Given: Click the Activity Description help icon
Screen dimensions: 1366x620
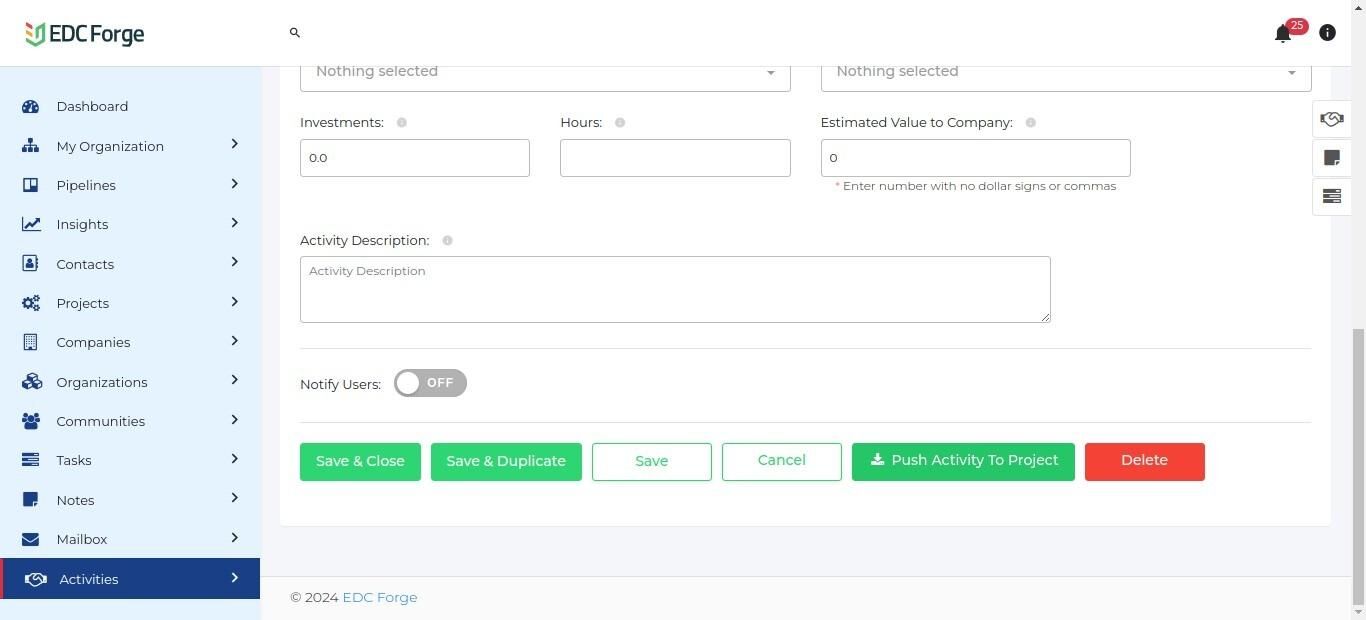Looking at the screenshot, I should coord(447,241).
